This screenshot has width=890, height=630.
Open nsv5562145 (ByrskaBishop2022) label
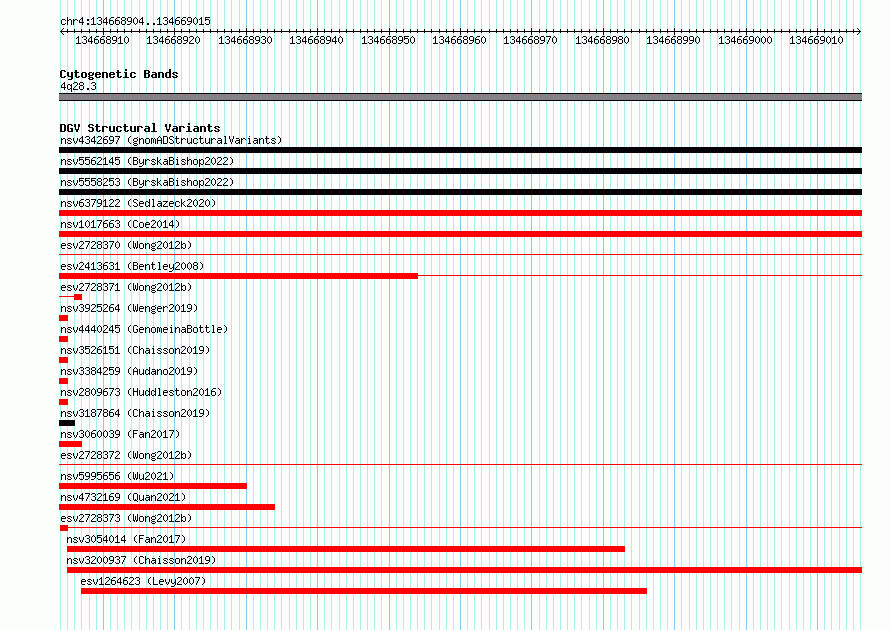(x=147, y=161)
